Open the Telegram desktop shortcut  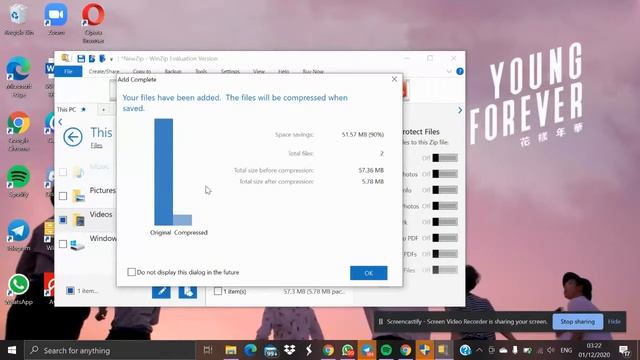click(19, 235)
